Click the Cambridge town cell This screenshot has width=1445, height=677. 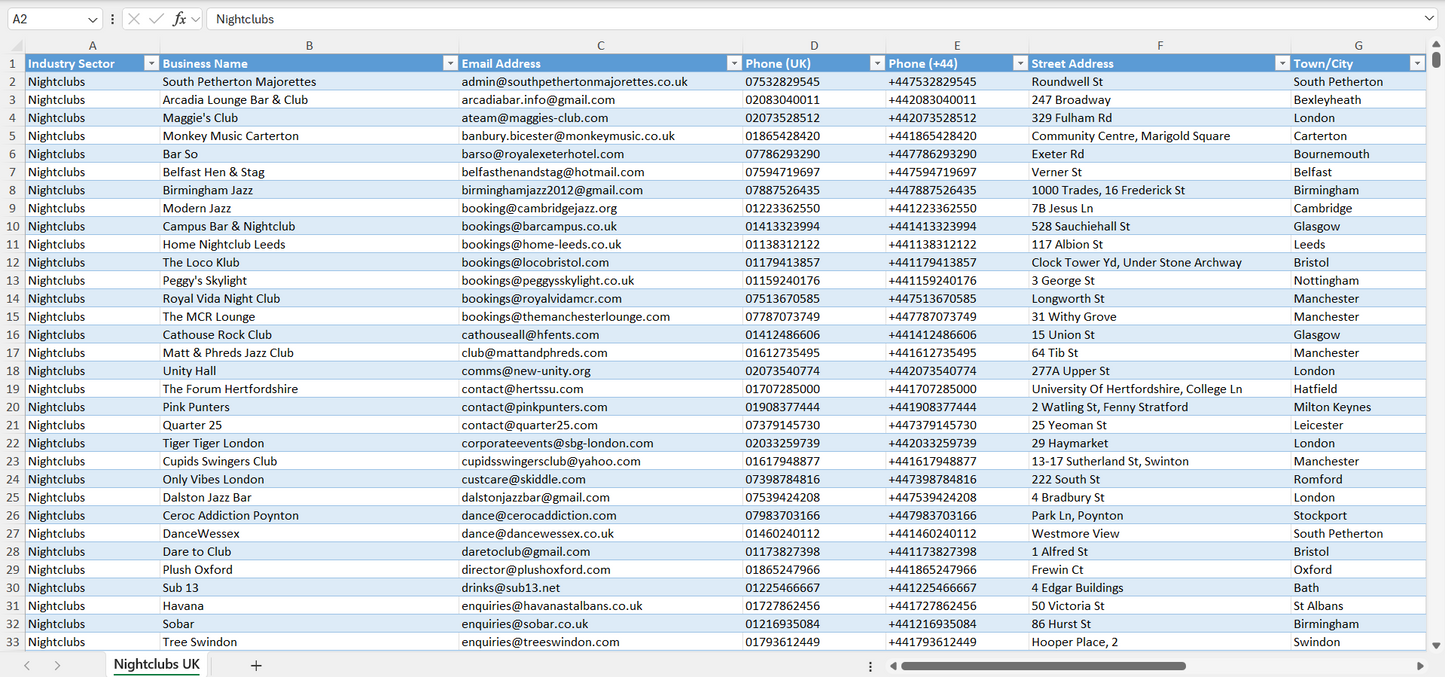click(x=1359, y=208)
